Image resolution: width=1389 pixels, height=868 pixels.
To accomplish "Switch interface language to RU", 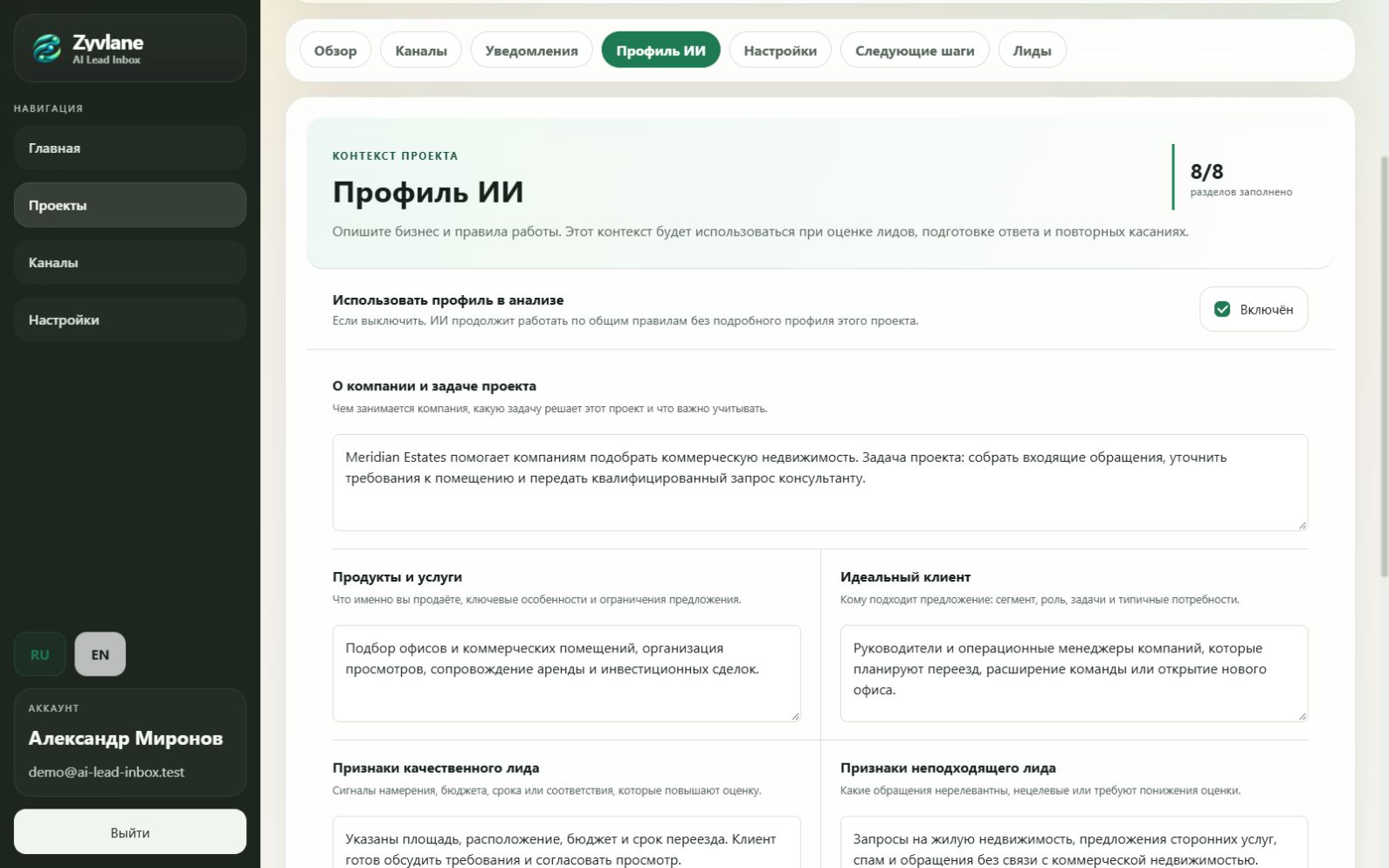I will coord(39,654).
